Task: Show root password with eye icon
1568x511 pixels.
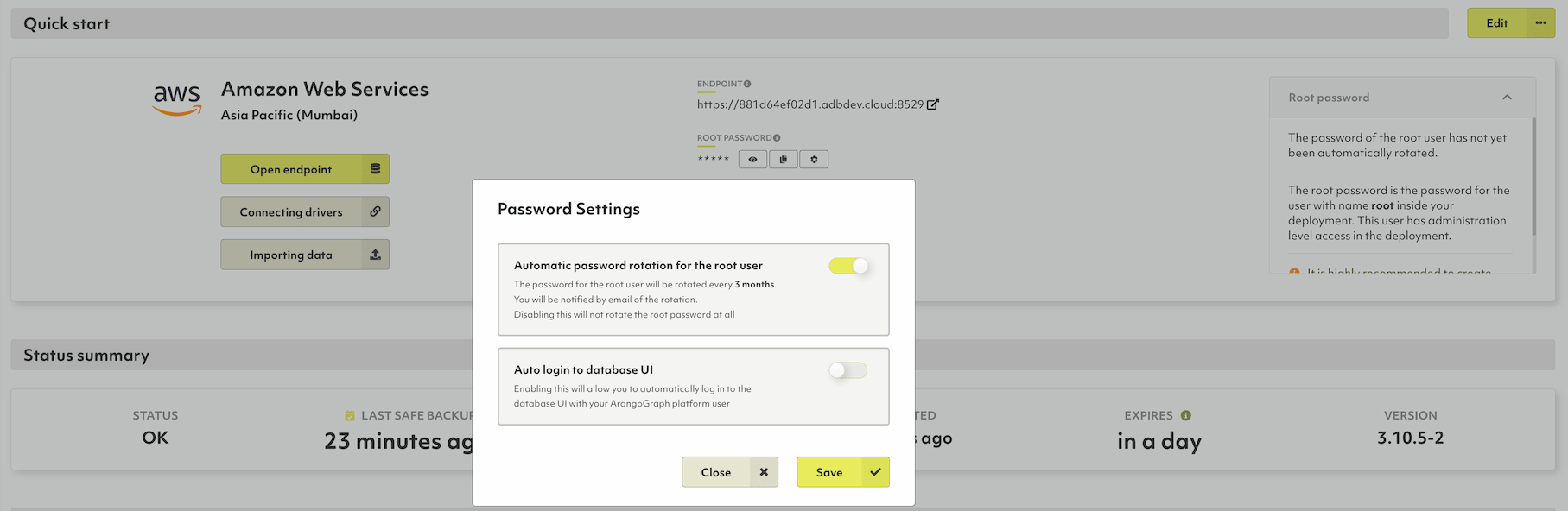Action: tap(752, 160)
